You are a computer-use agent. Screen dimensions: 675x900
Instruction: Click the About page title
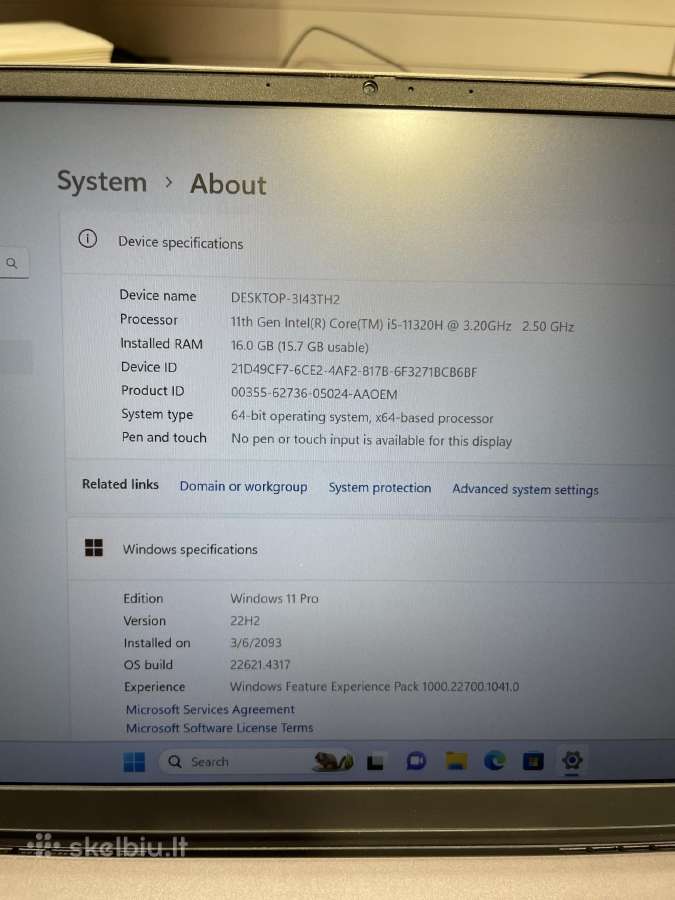click(x=228, y=185)
